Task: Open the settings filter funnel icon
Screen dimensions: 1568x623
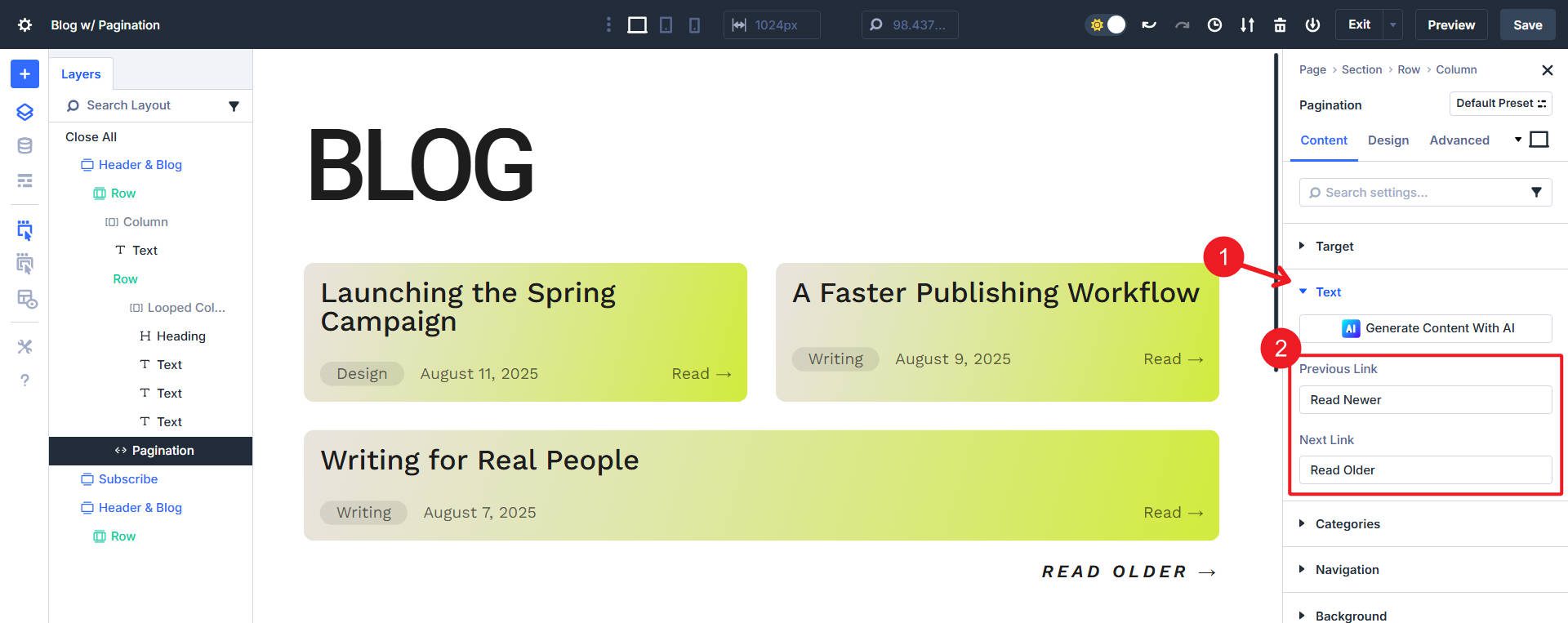Action: (x=1536, y=193)
